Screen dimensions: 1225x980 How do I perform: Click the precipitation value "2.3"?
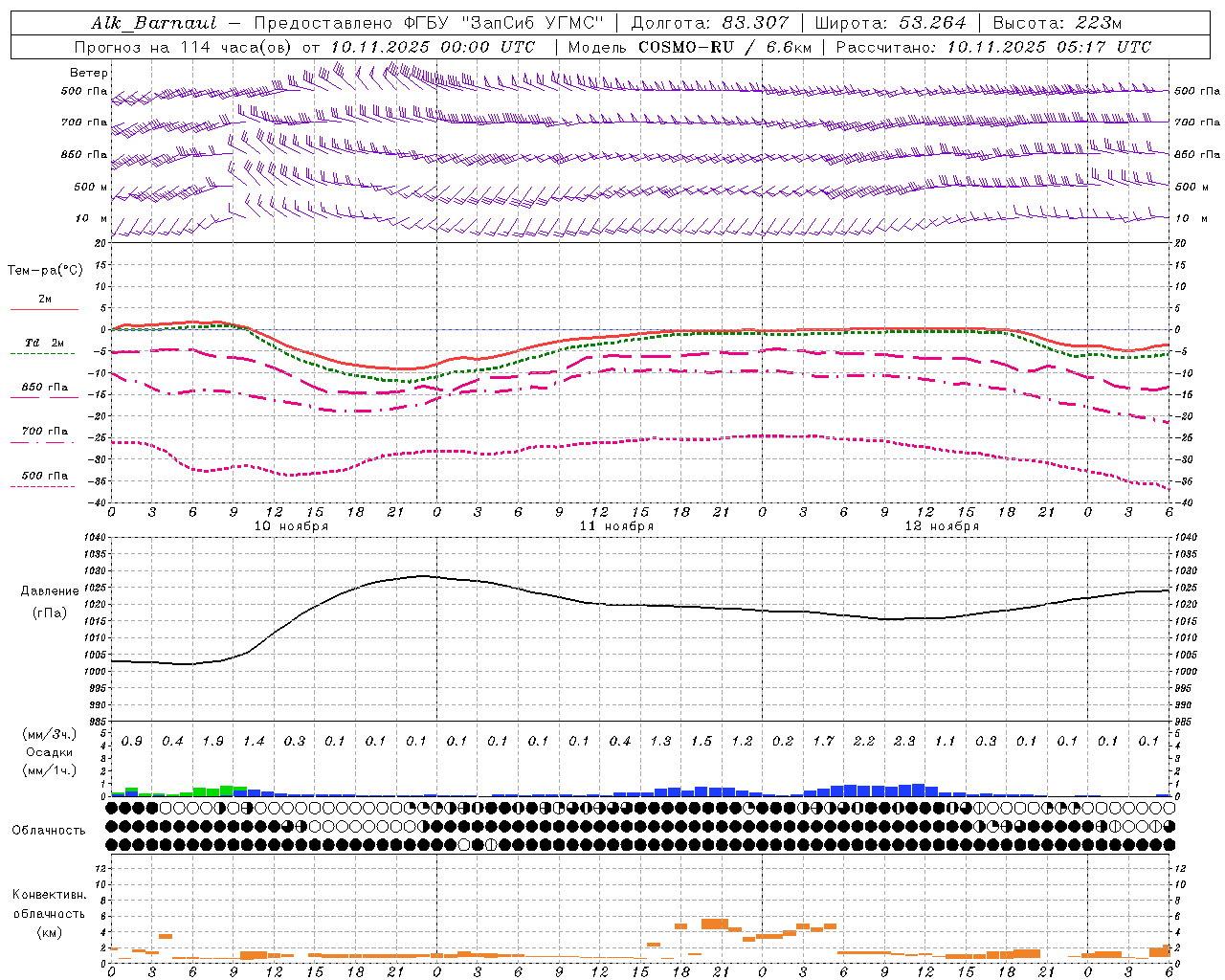click(904, 742)
